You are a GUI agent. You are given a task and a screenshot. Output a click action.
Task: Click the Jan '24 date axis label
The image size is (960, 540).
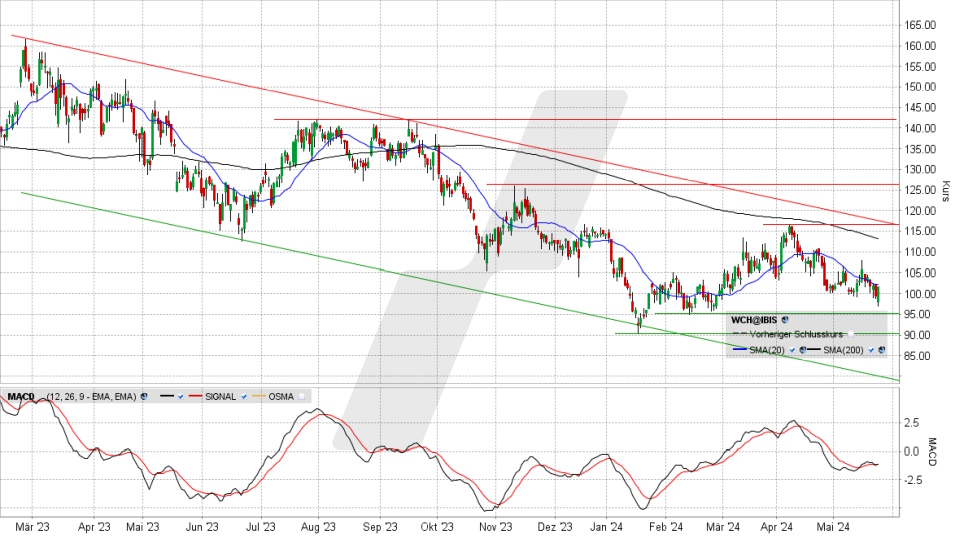pyautogui.click(x=607, y=527)
